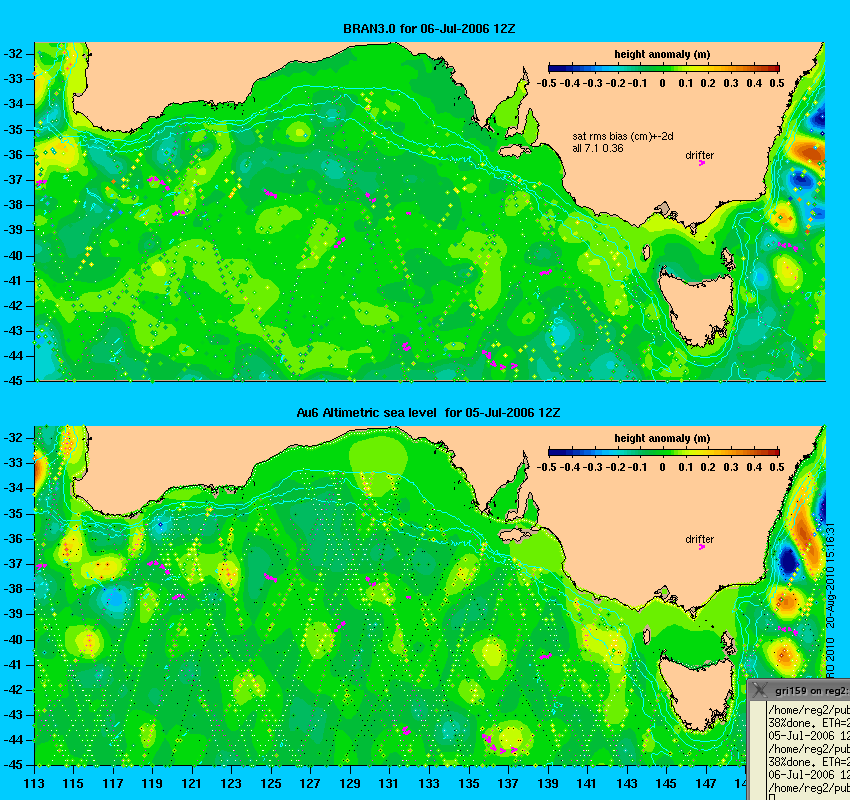Viewport: 850px width, 800px height.
Task: Click the '137' longitude axis label
Action: pos(508,783)
